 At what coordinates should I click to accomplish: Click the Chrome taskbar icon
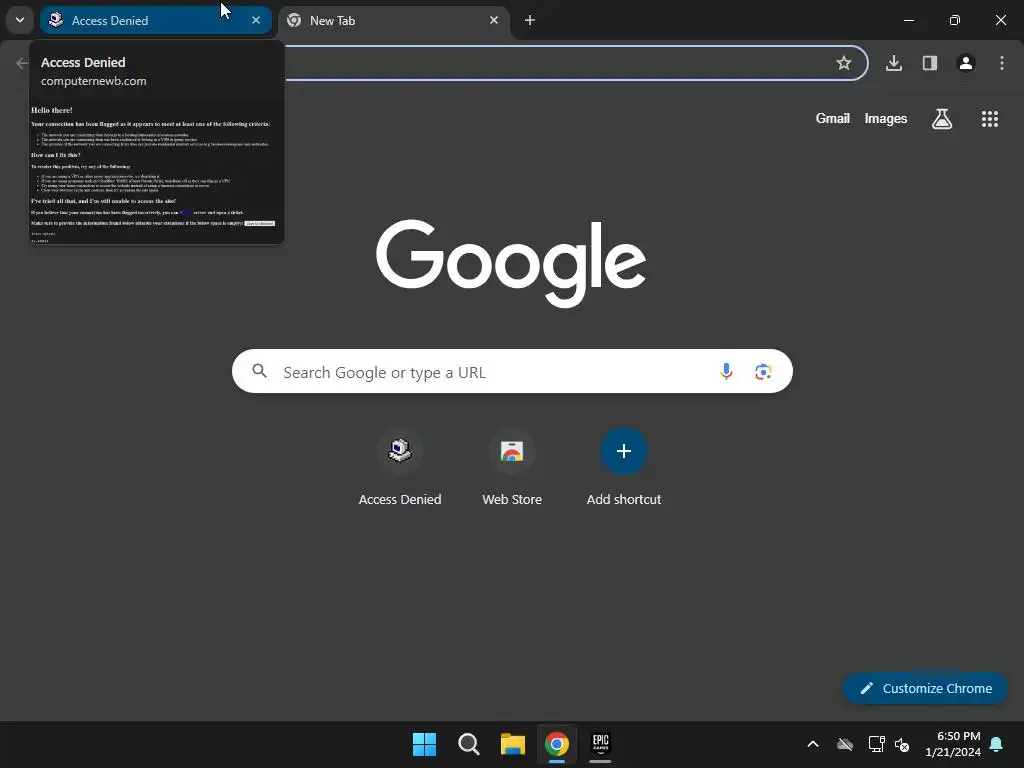557,744
